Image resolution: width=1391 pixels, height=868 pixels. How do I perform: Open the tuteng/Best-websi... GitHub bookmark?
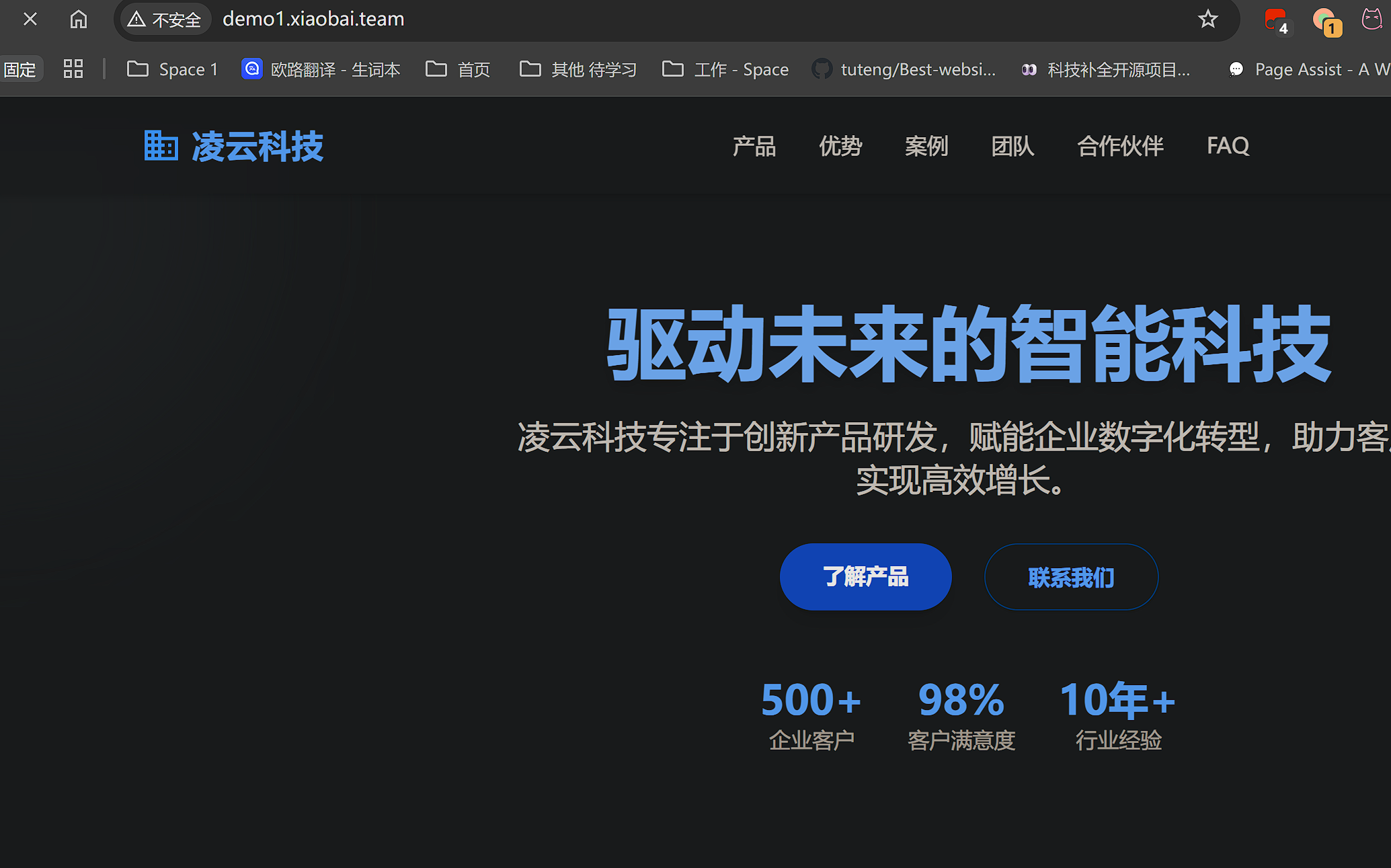pos(904,69)
